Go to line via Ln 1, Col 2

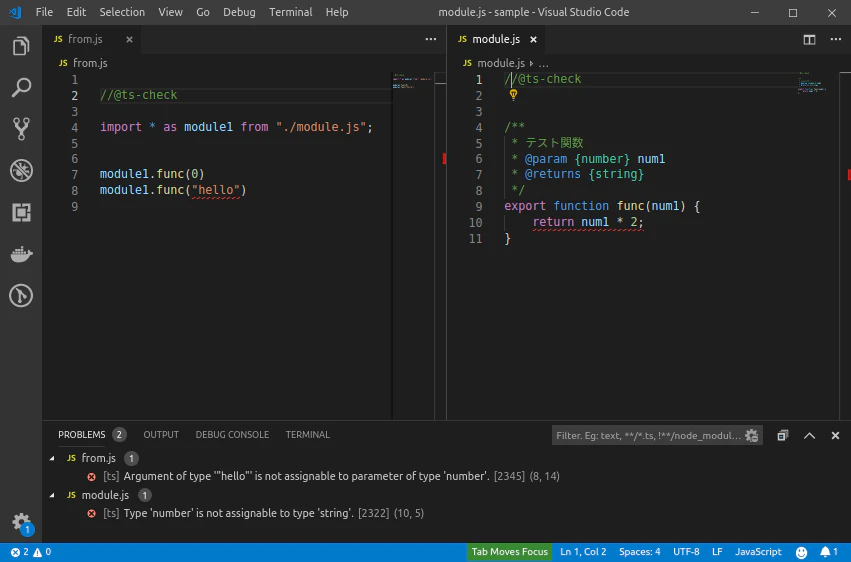click(x=583, y=552)
